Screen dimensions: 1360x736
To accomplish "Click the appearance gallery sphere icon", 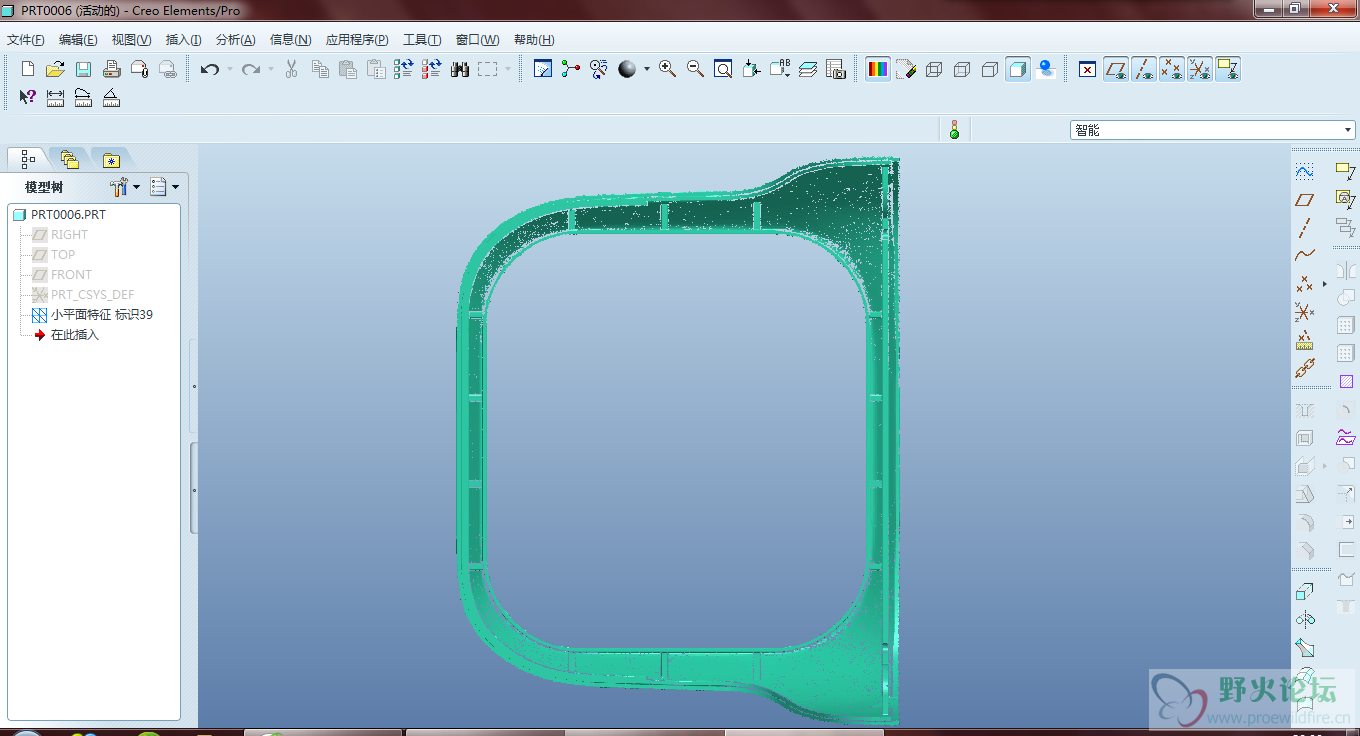I will 627,69.
